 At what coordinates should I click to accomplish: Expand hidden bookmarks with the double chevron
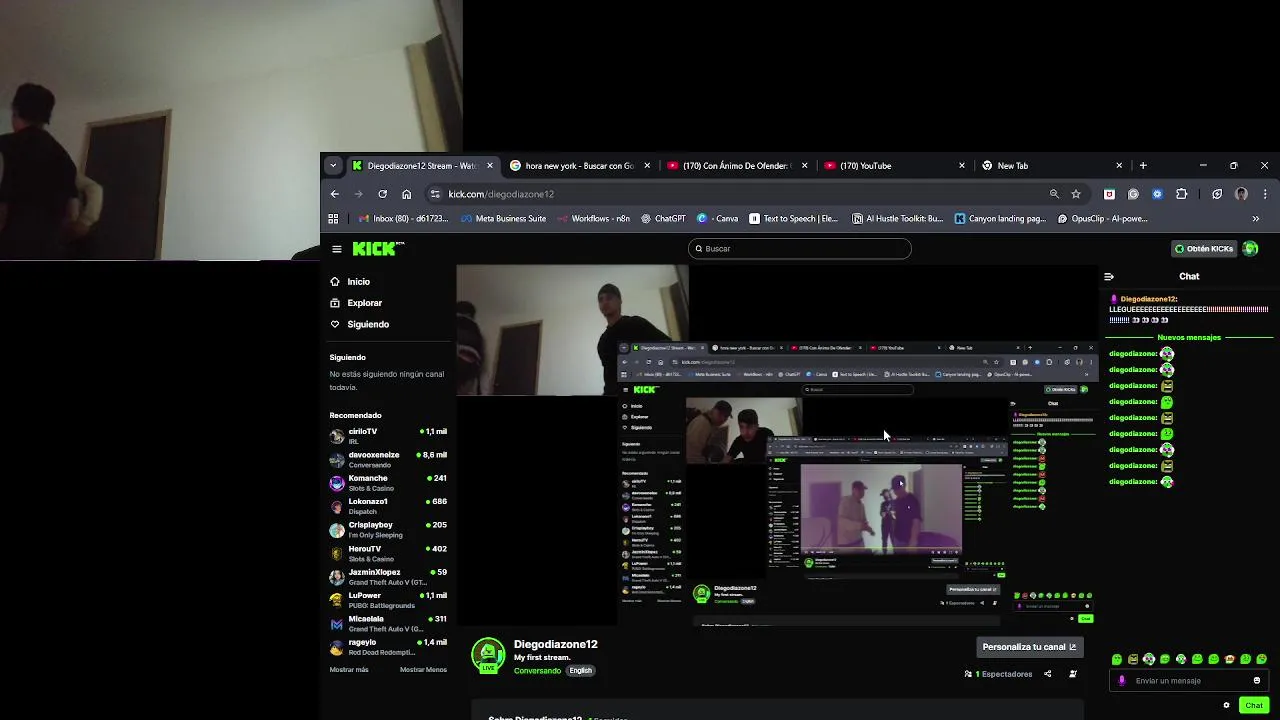click(1256, 219)
